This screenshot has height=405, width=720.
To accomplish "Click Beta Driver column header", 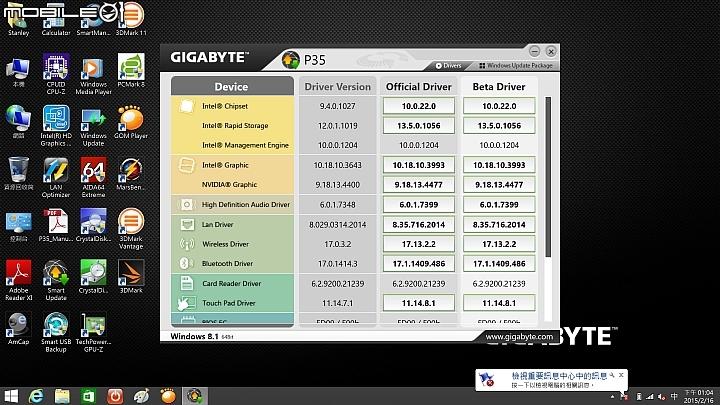I will click(x=499, y=87).
